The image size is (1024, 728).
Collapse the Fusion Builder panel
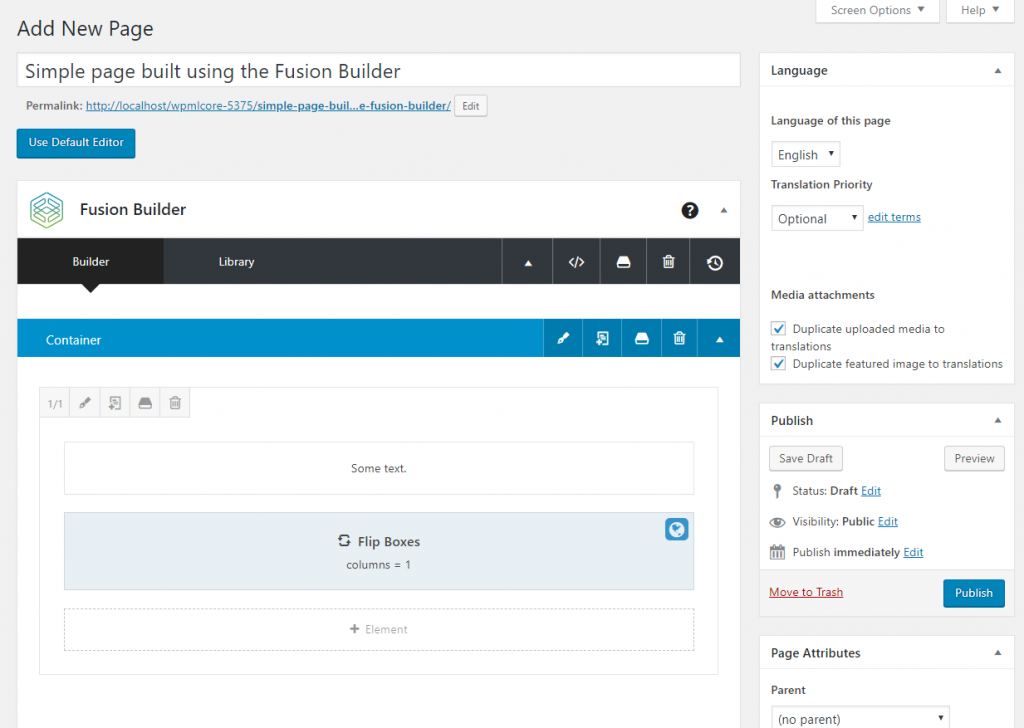click(x=724, y=210)
